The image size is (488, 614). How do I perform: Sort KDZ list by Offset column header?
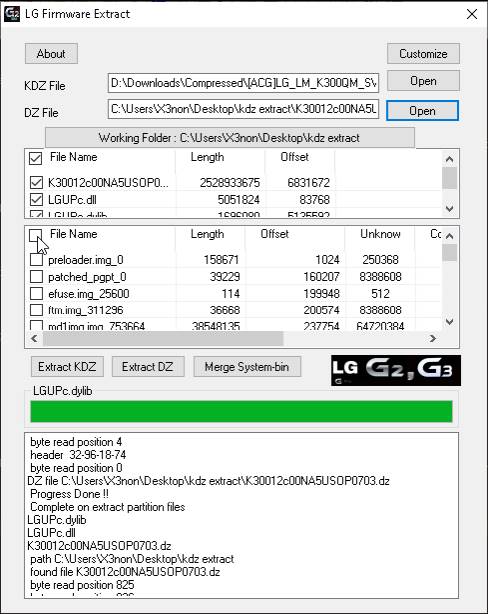(x=295, y=157)
